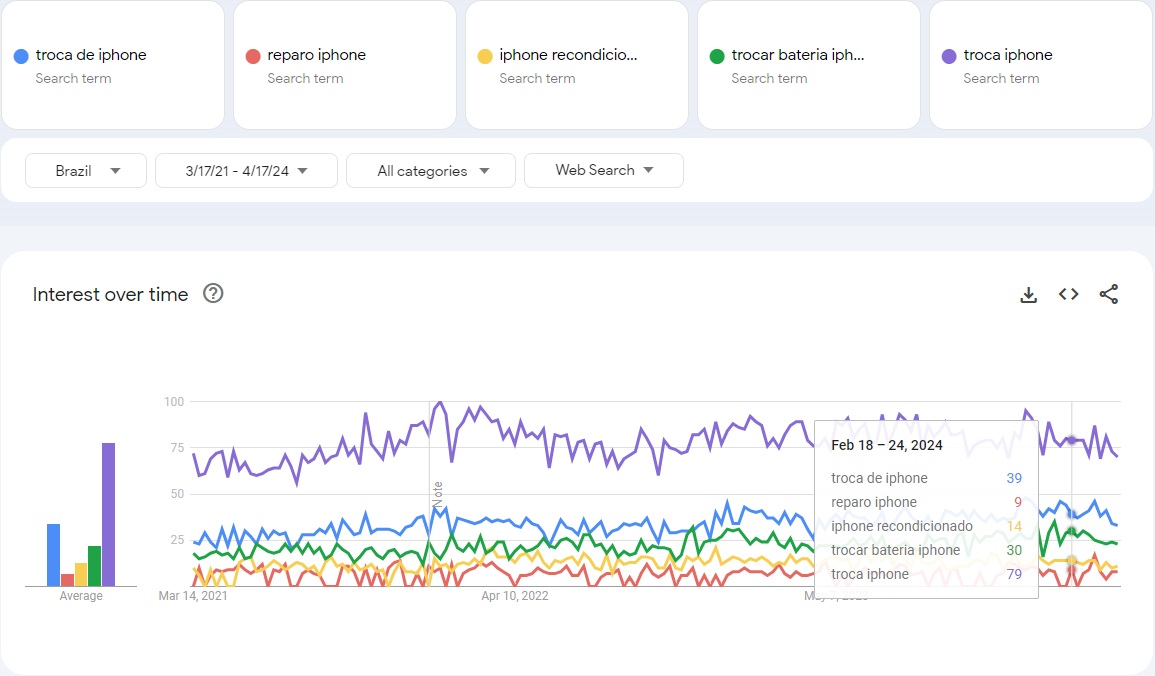
Task: Click the Note marker on chart
Action: point(437,494)
